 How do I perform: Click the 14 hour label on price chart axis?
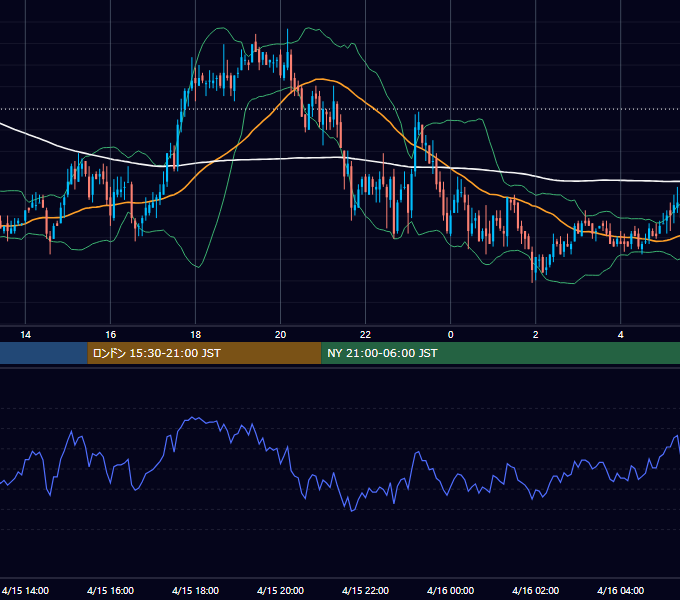(x=26, y=335)
